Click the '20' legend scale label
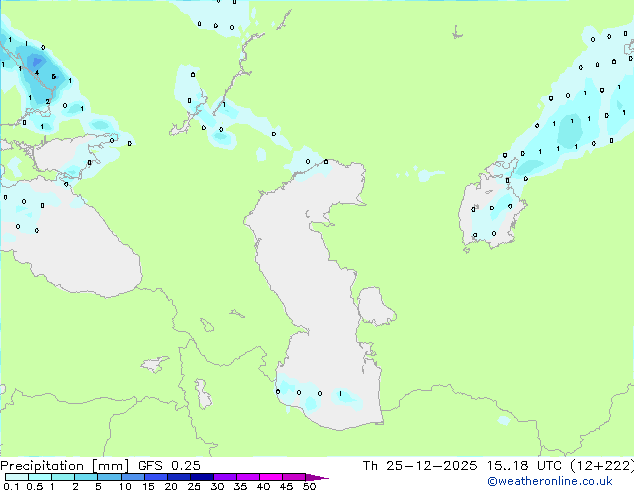The width and height of the screenshot is (634, 490). pyautogui.click(x=171, y=486)
